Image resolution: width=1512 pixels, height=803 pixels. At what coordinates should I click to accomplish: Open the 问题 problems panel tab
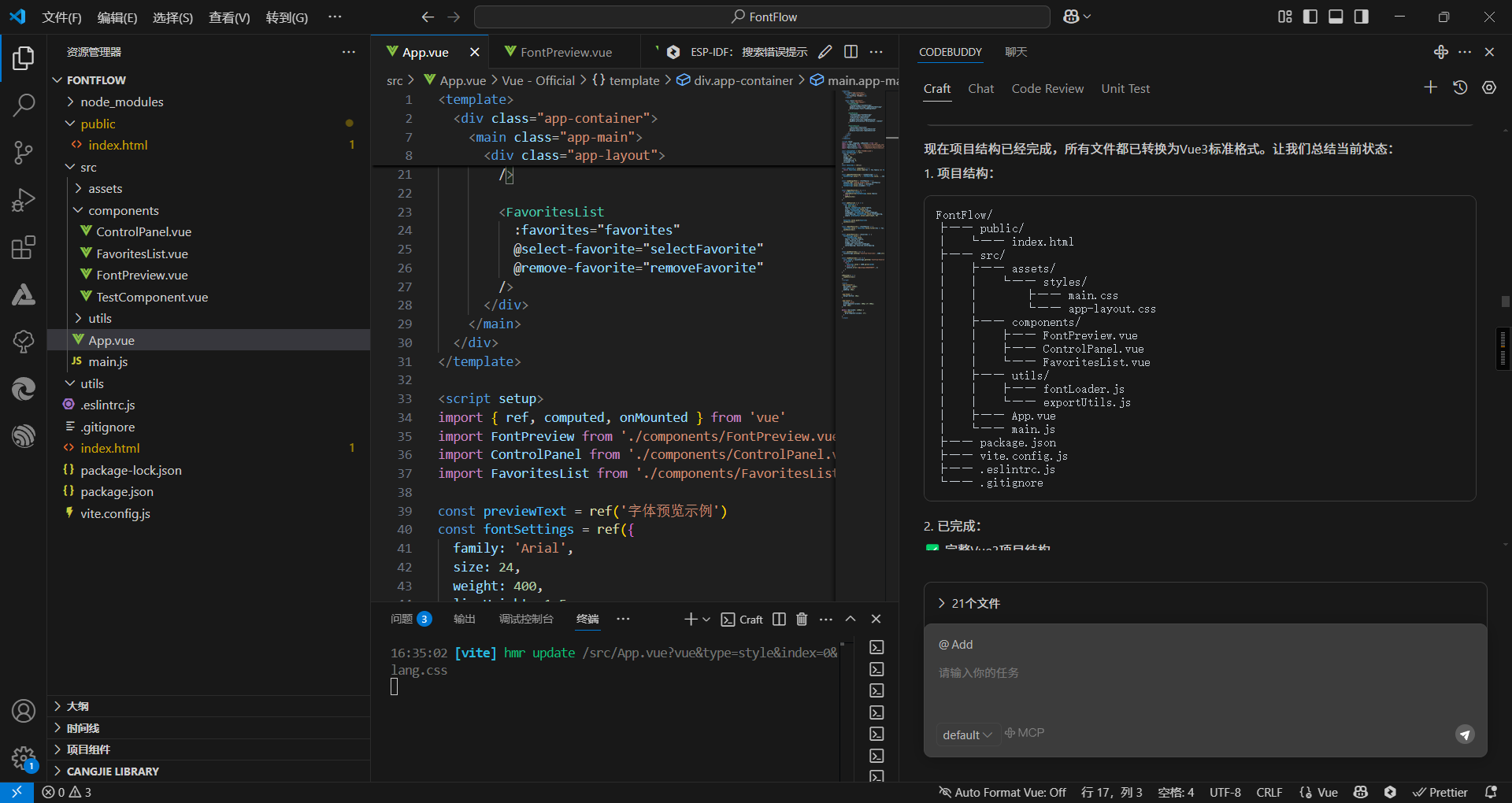(410, 620)
